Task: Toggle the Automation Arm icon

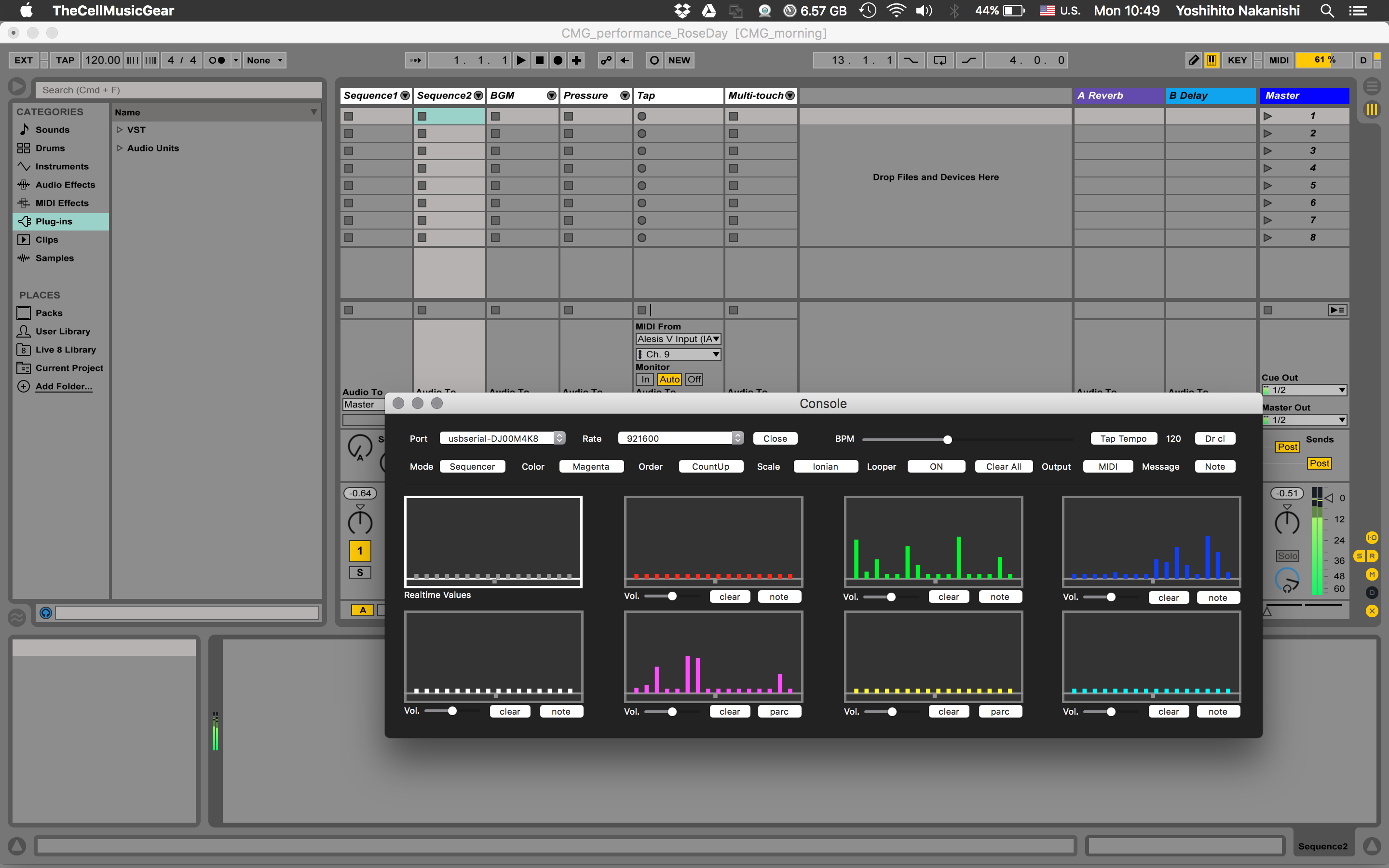Action: 606,60
